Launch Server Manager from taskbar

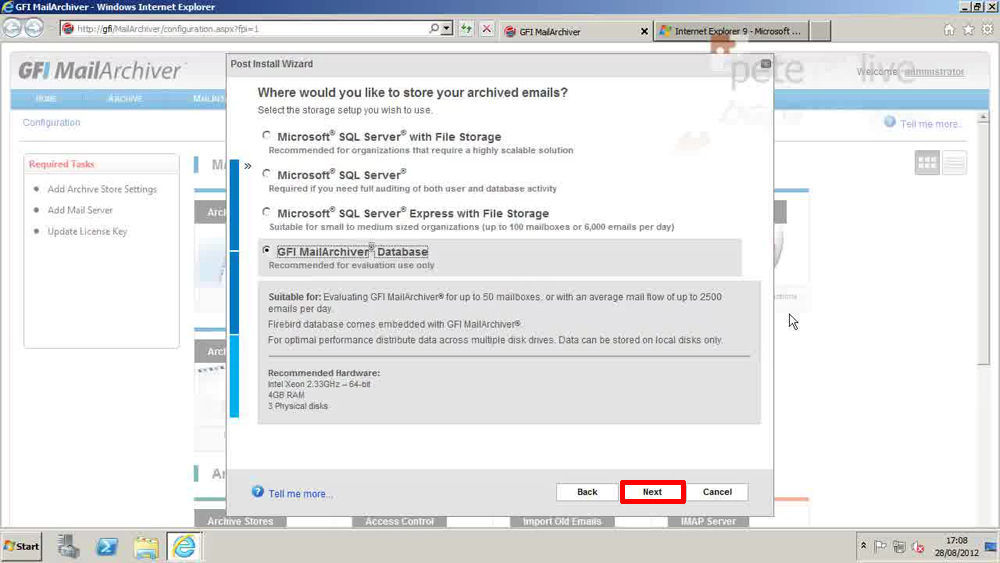tap(68, 546)
